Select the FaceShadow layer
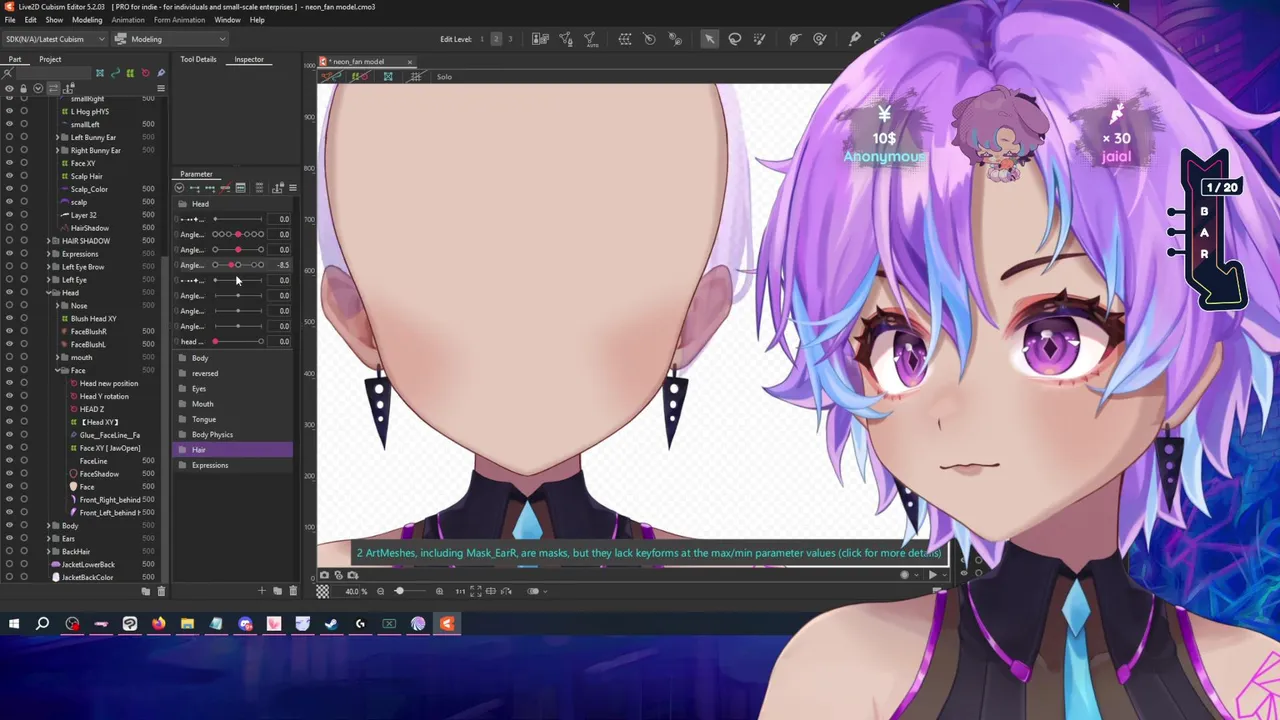 (99, 474)
